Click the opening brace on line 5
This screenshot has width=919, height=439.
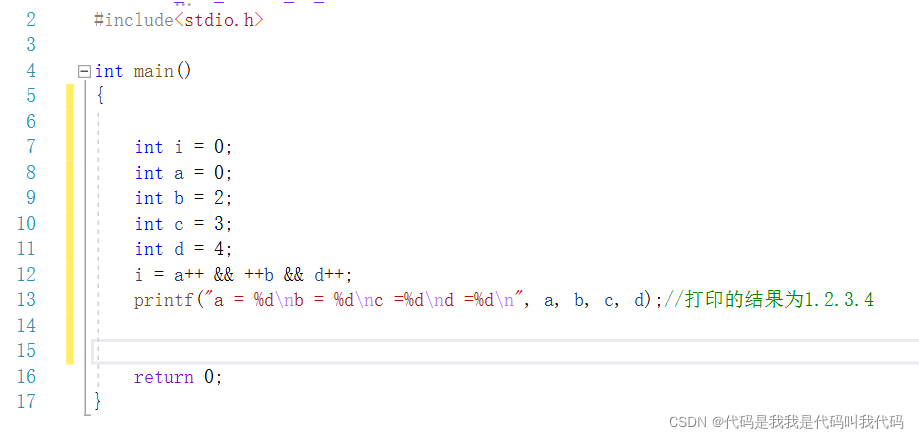(100, 96)
